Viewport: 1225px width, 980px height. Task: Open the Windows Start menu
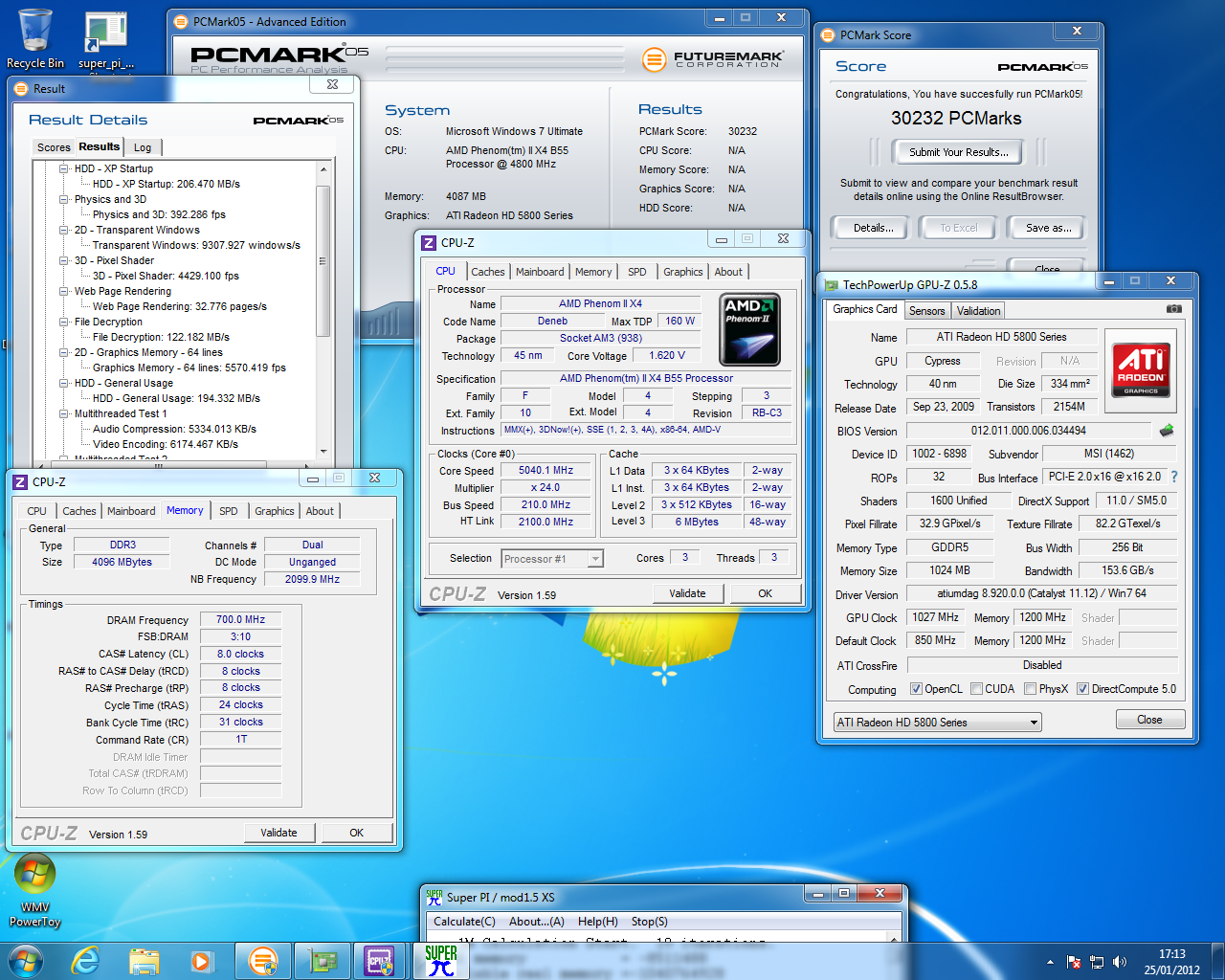tap(26, 960)
